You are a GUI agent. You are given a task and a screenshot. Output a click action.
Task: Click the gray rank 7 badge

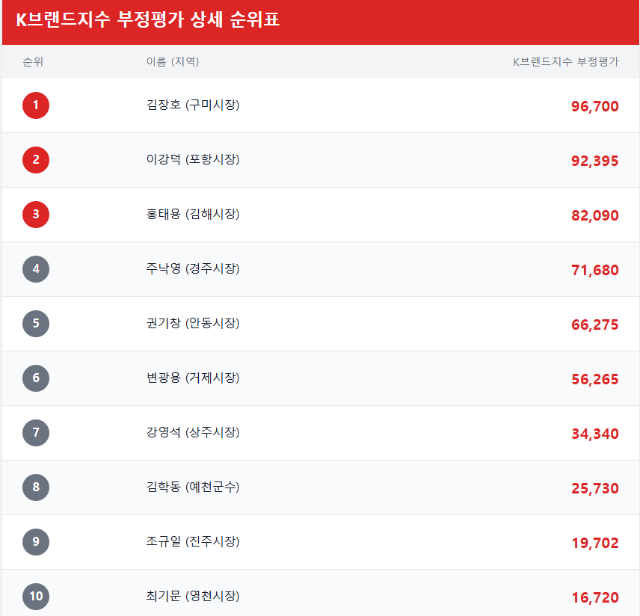tap(36, 433)
